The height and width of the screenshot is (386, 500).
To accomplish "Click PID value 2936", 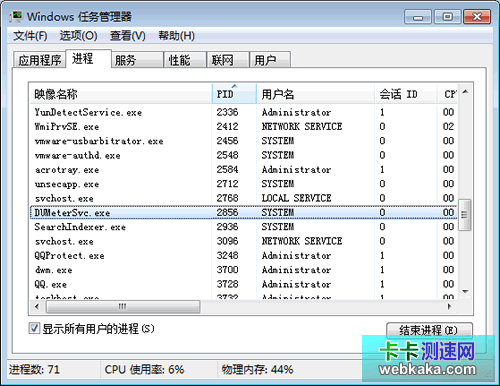I will click(x=227, y=227).
